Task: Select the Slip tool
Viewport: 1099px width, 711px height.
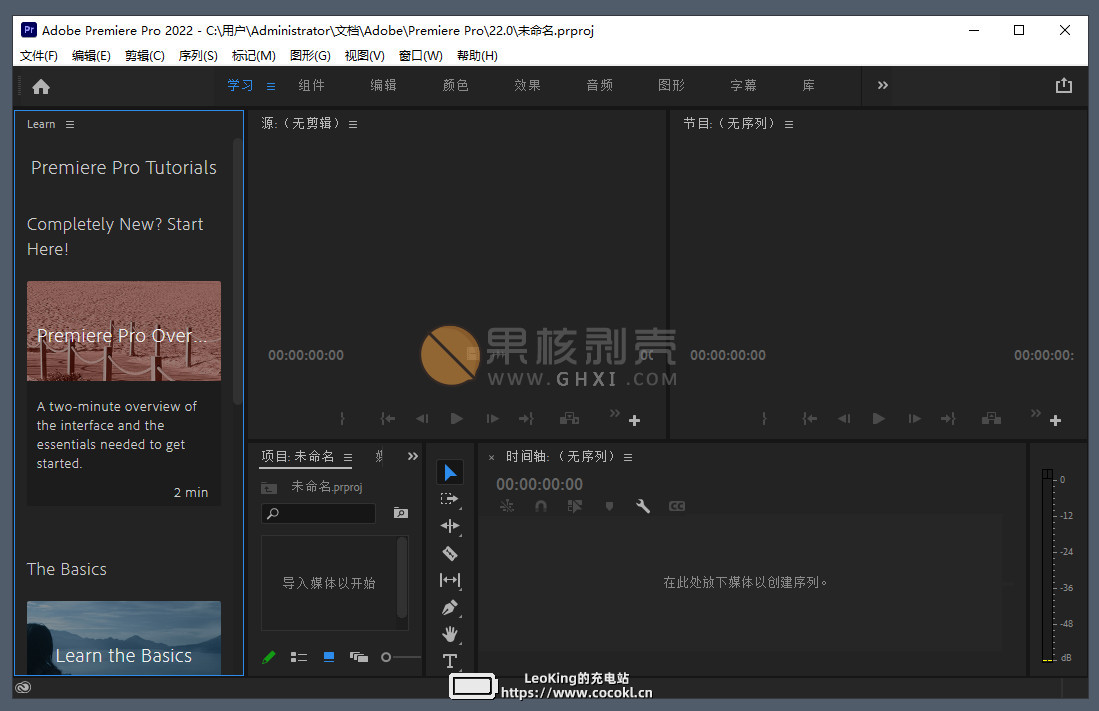Action: click(x=449, y=580)
